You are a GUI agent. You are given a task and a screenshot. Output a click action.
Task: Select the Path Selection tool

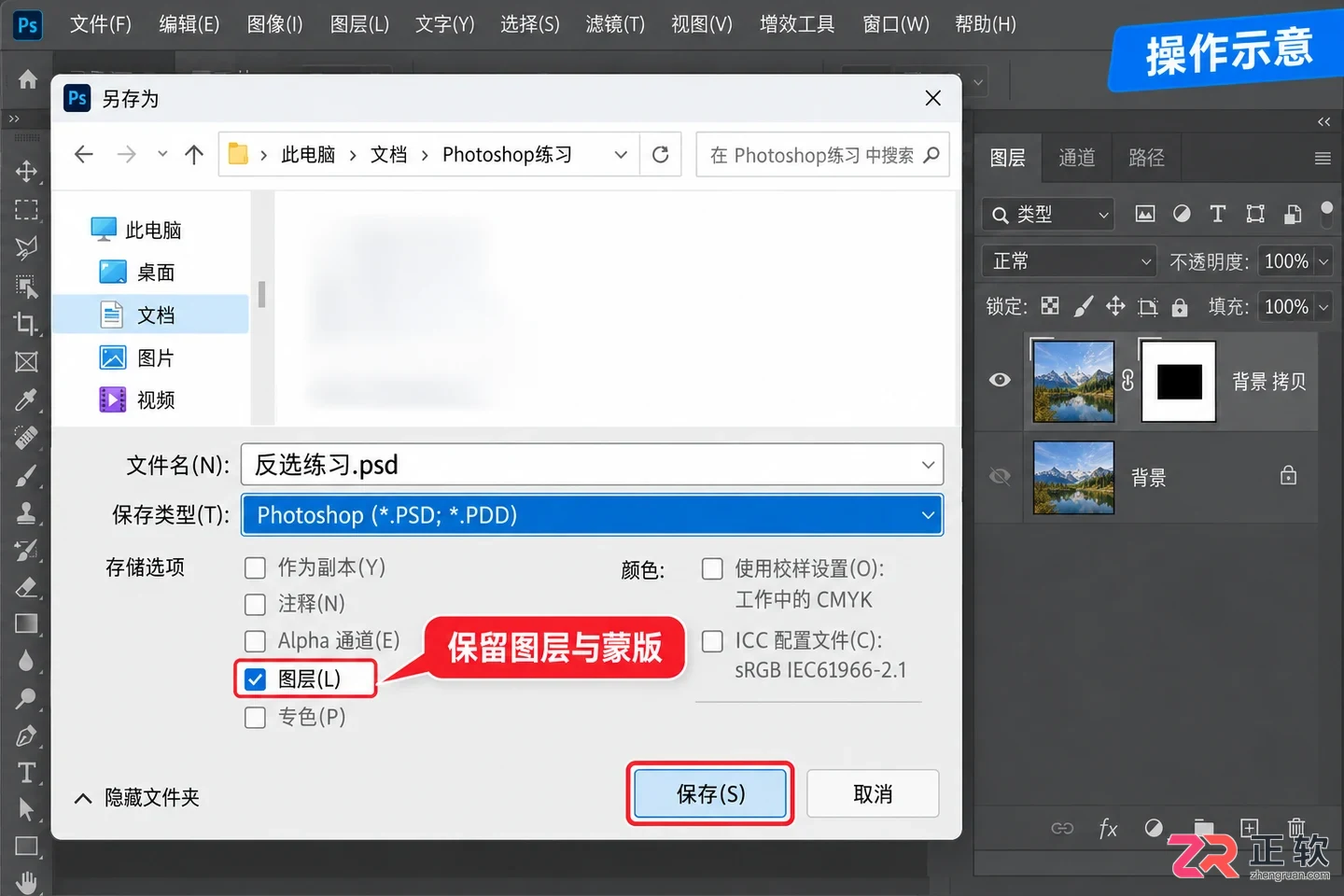click(x=26, y=809)
